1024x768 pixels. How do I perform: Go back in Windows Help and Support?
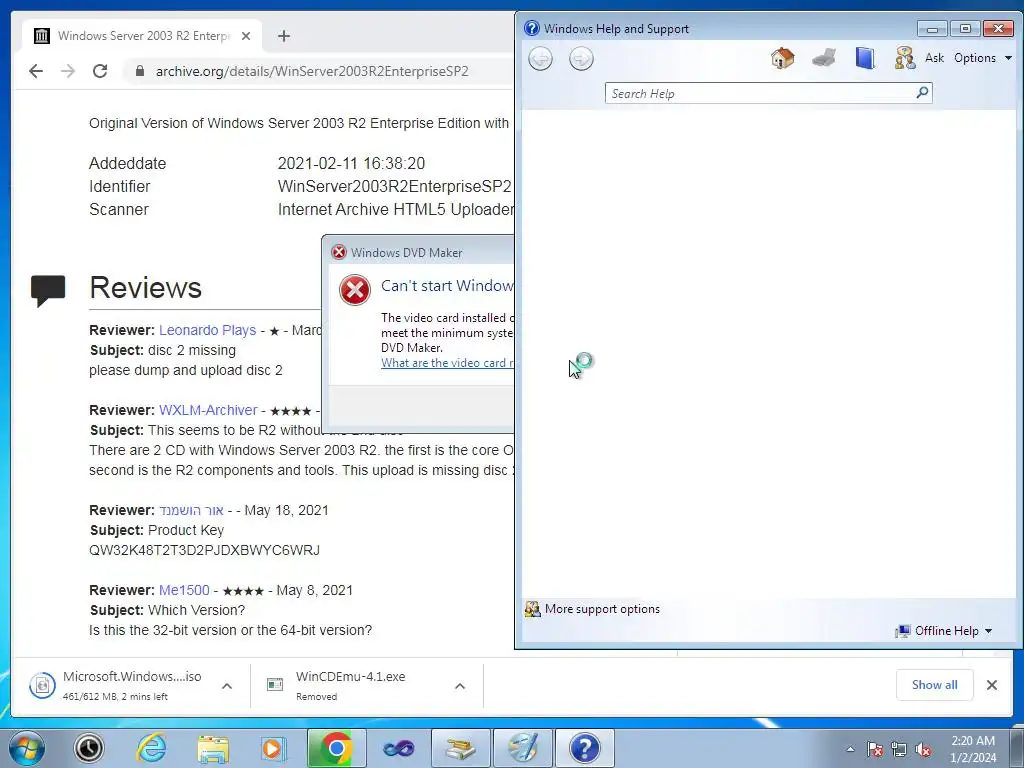pos(540,59)
